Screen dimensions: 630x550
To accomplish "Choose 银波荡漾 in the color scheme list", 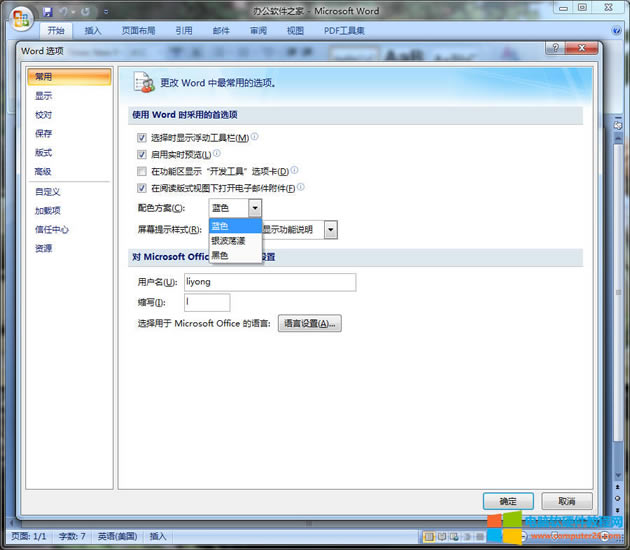I will click(235, 241).
